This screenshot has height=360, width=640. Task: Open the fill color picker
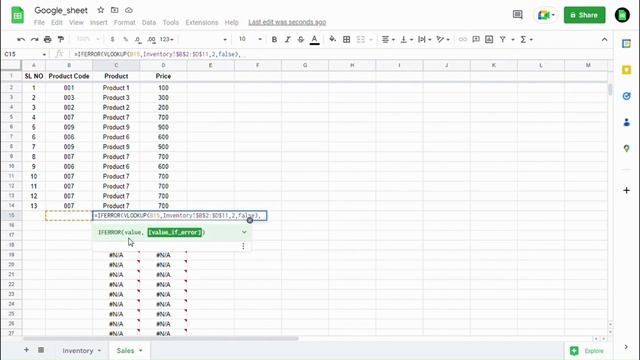332,40
